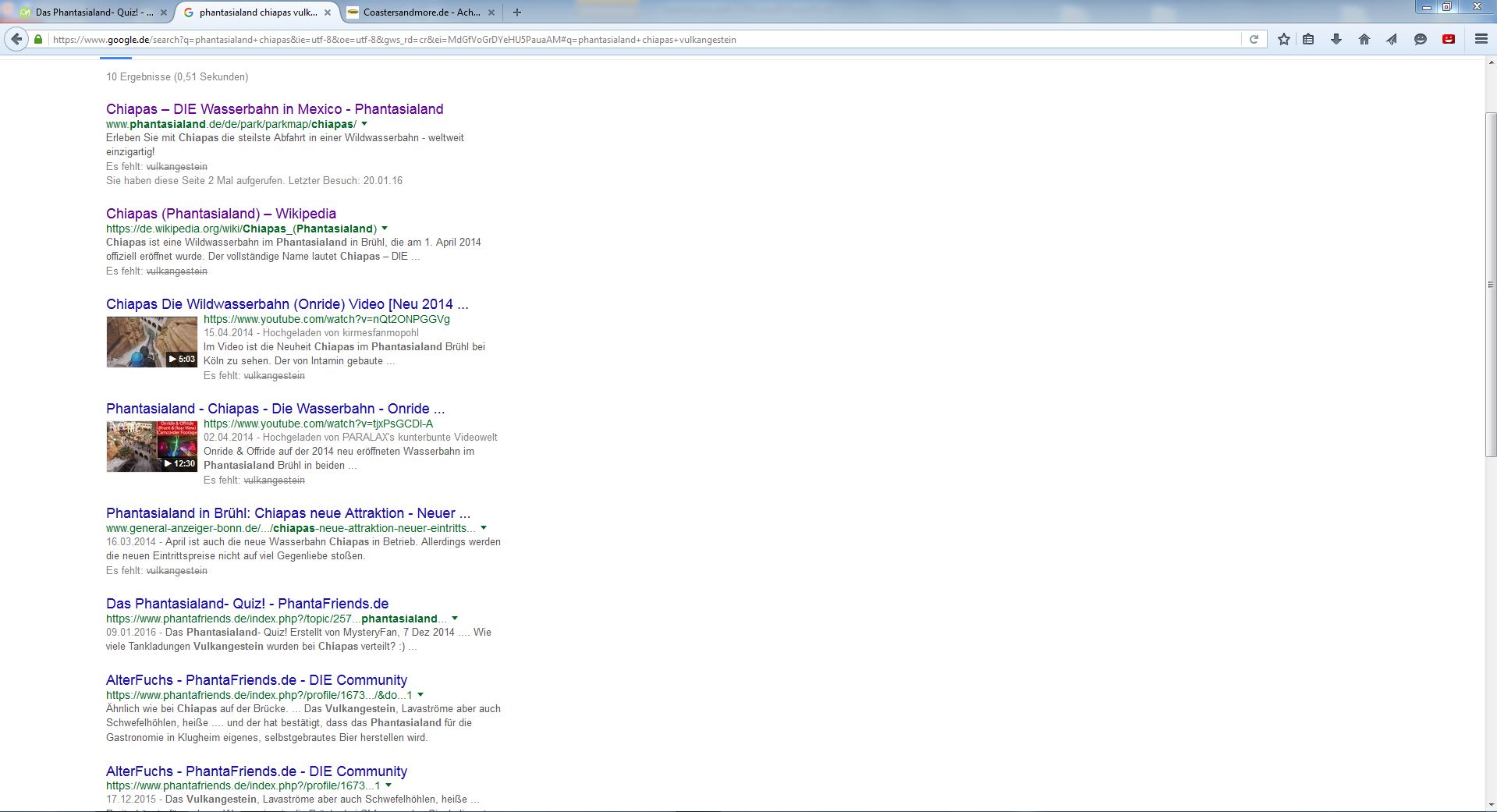Open the downloads arrow icon
The image size is (1497, 812).
pyautogui.click(x=1336, y=39)
